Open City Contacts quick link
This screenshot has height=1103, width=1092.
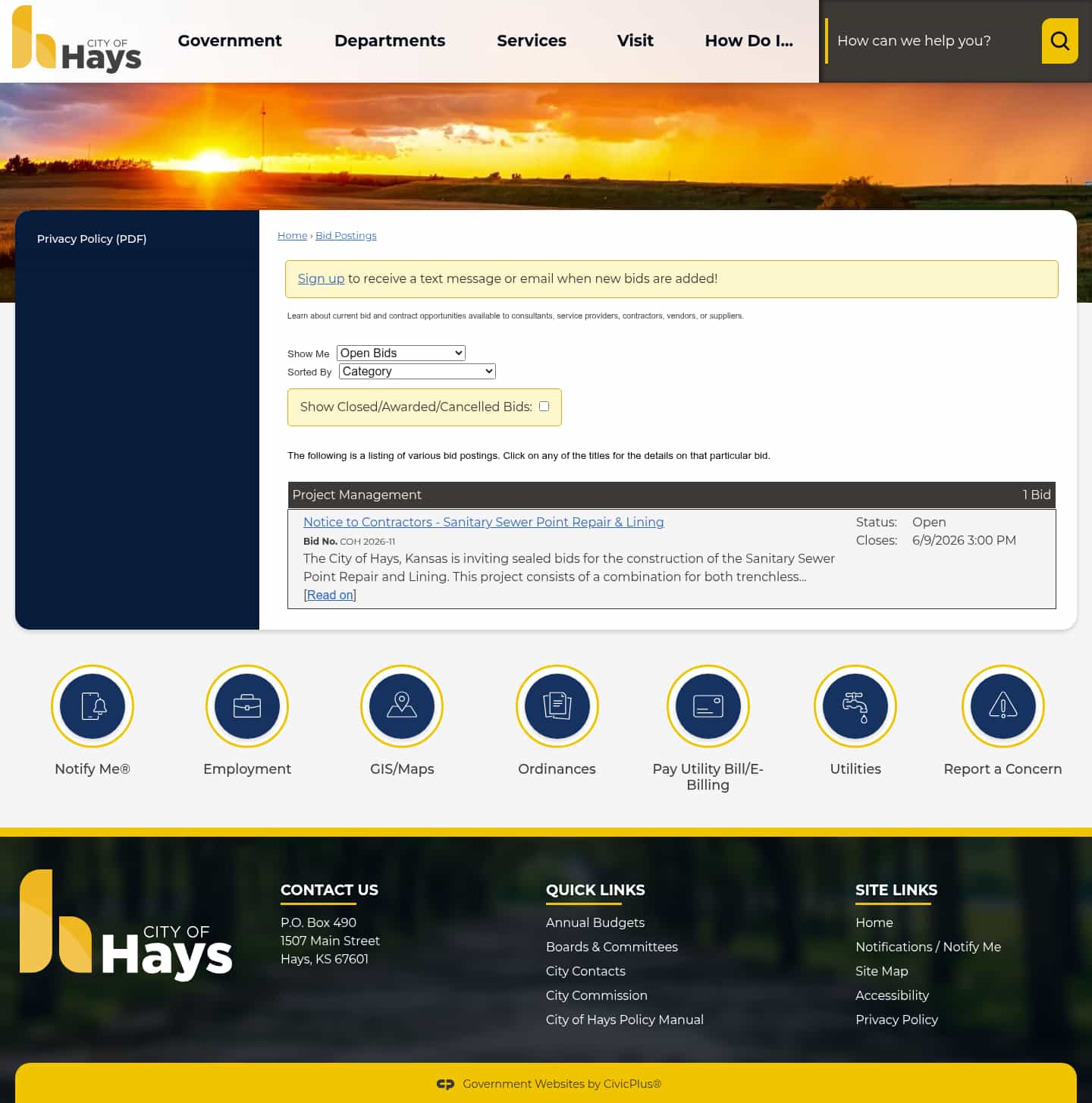[x=585, y=971]
